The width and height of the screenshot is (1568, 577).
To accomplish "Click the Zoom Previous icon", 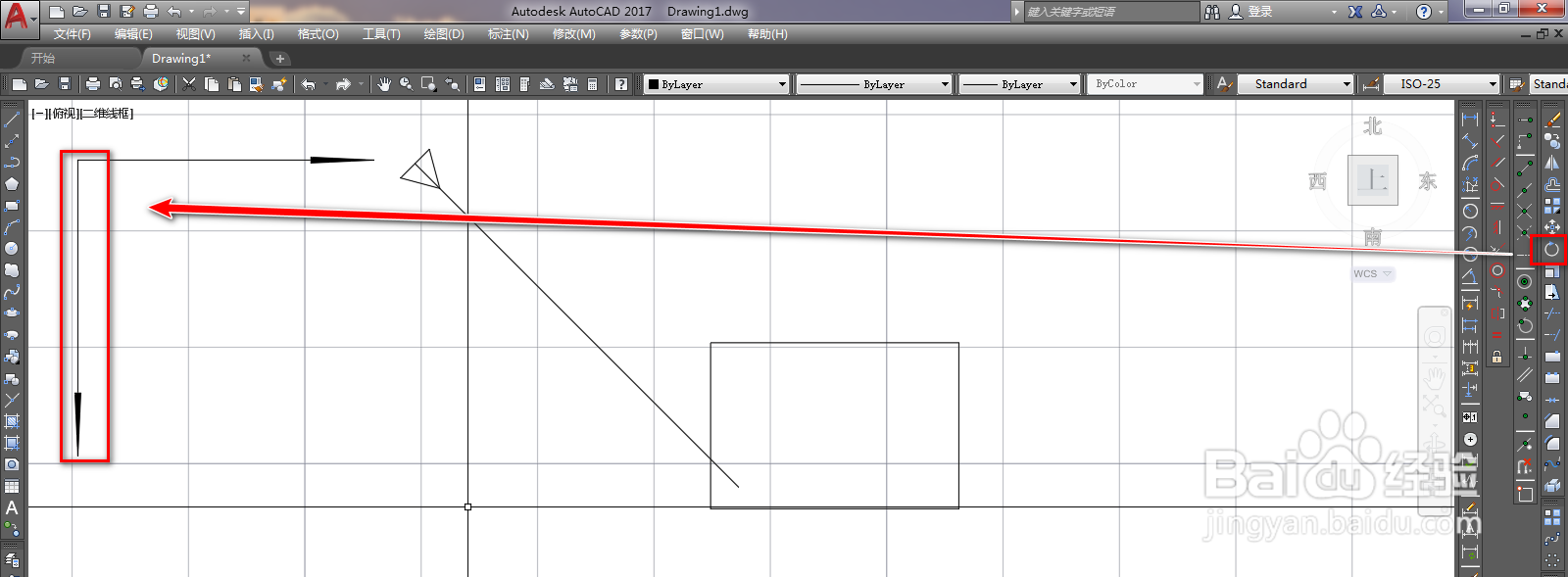I will [x=453, y=84].
